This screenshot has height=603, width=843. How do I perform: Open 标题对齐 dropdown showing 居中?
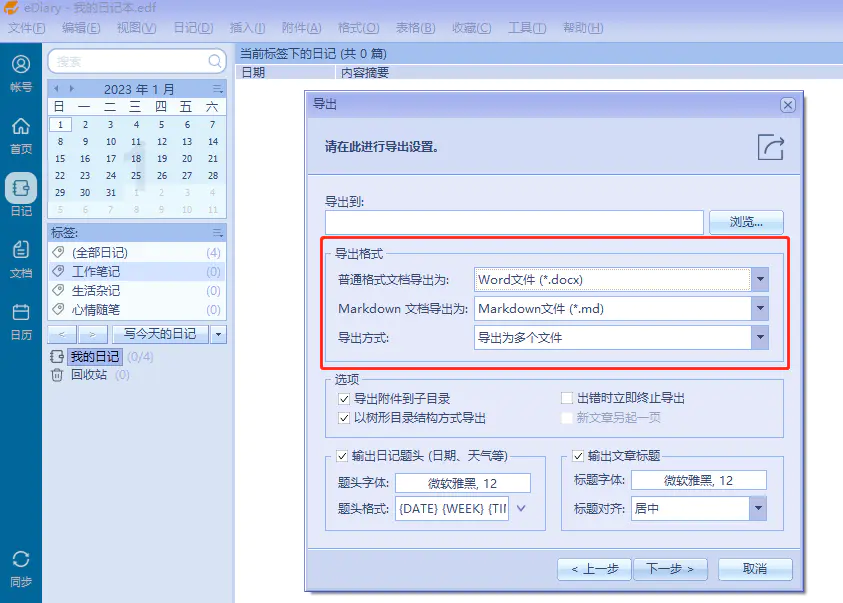point(758,508)
